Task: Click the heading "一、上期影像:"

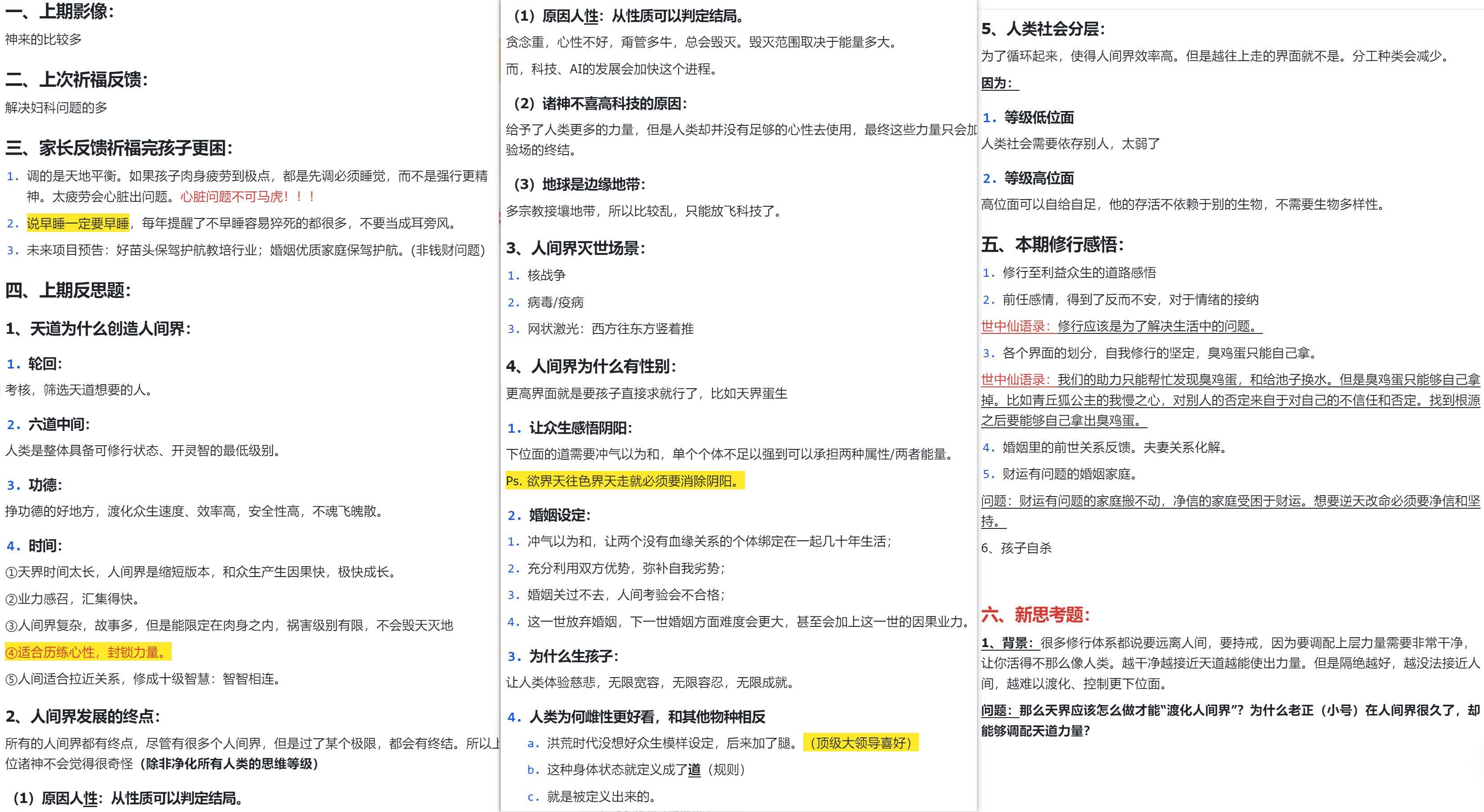Action: point(60,12)
